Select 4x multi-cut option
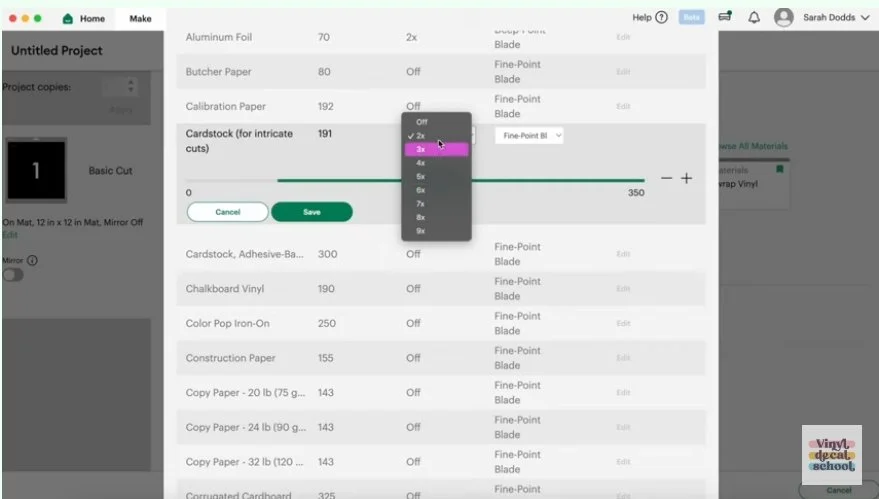Image resolution: width=879 pixels, height=499 pixels. click(436, 163)
